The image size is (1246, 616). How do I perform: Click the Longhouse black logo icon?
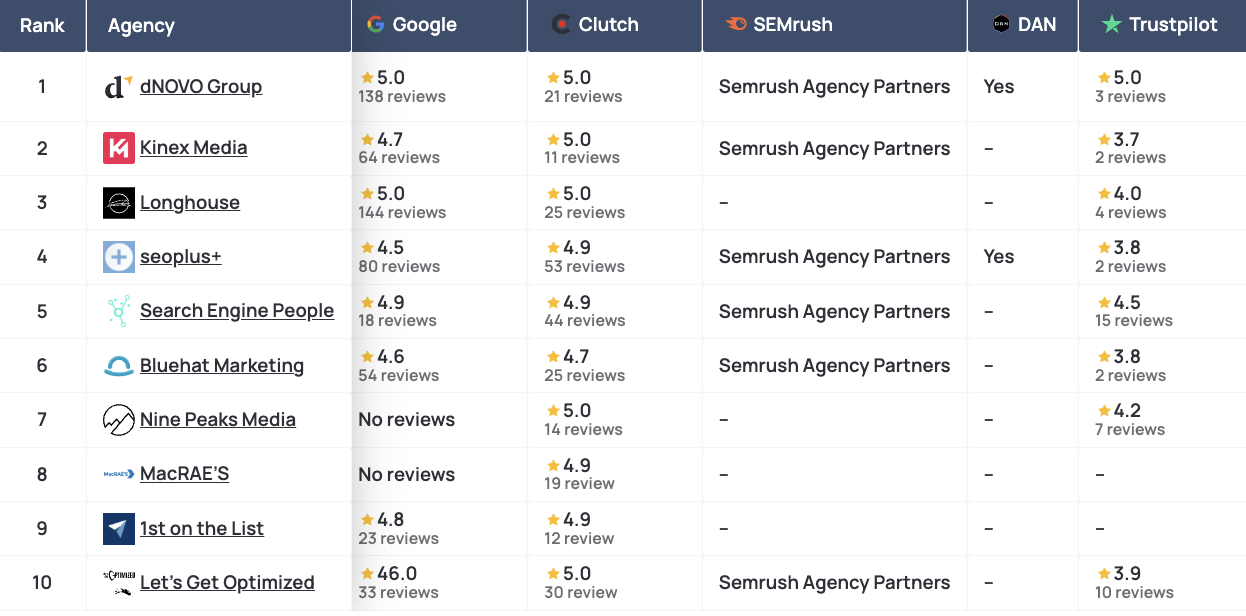[118, 203]
